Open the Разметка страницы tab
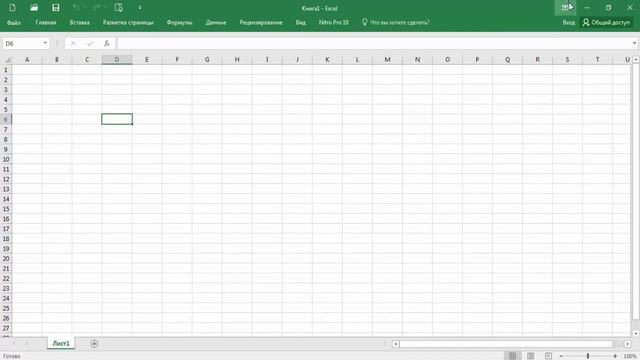Viewport: 640px width, 360px height. tap(128, 22)
